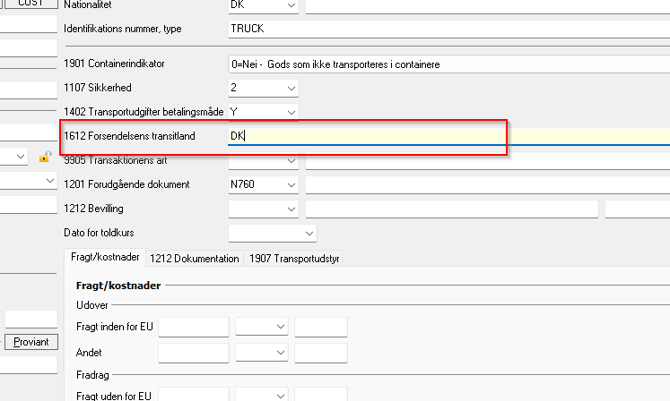Viewport: 670px width, 401px height.
Task: Expand the 1212 Bevilling dropdown
Action: tap(290, 209)
